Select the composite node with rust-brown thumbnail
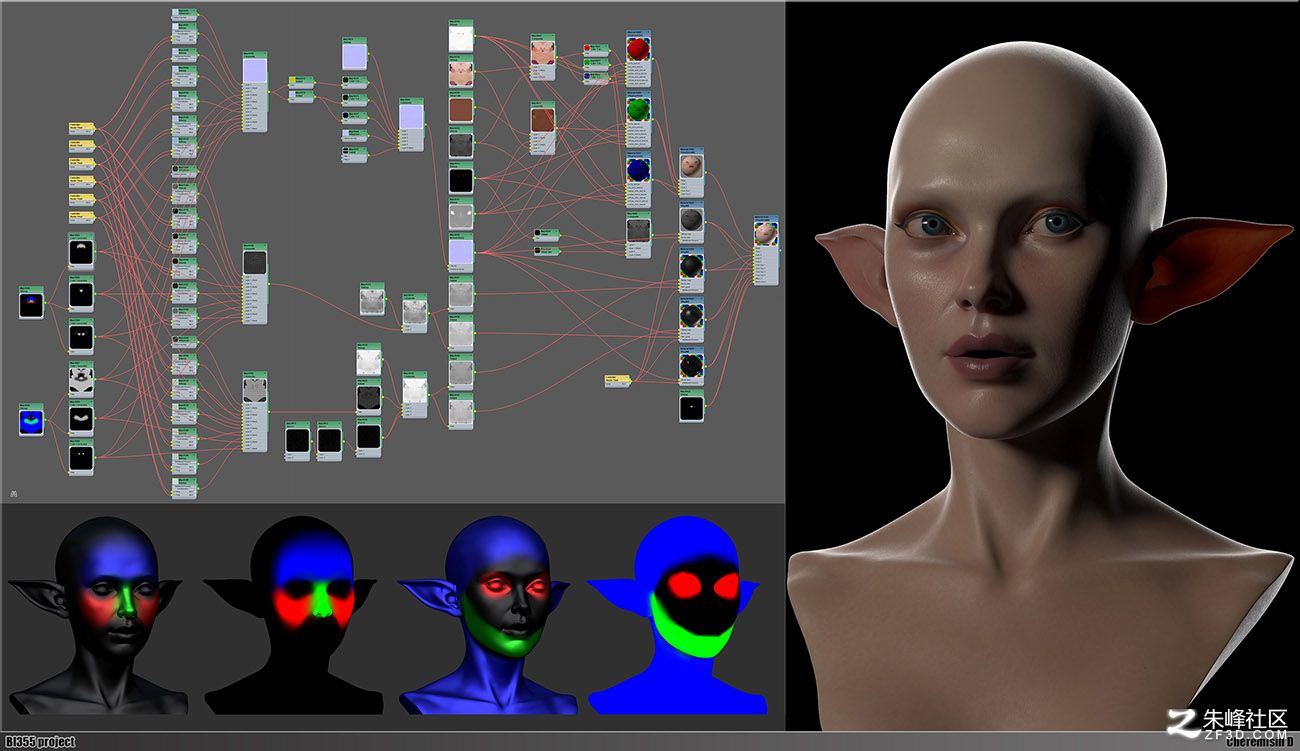Screen dimensions: 1300x751 pos(542,128)
